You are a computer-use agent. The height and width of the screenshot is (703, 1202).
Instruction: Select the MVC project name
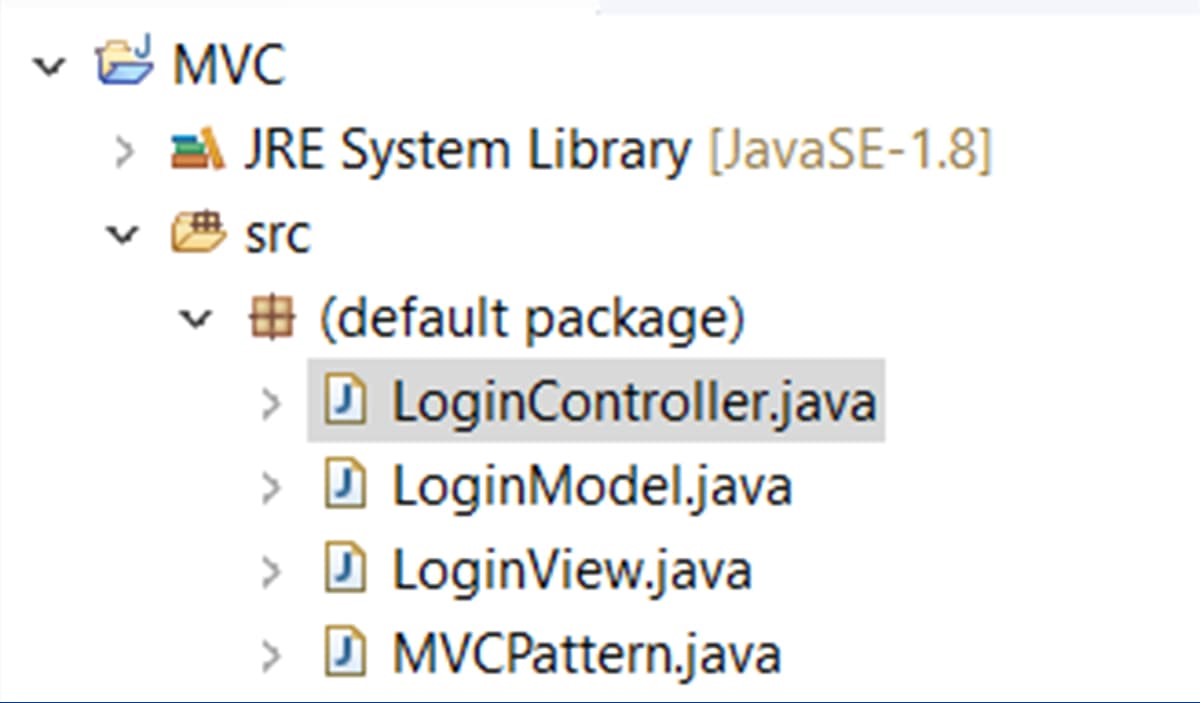point(229,66)
